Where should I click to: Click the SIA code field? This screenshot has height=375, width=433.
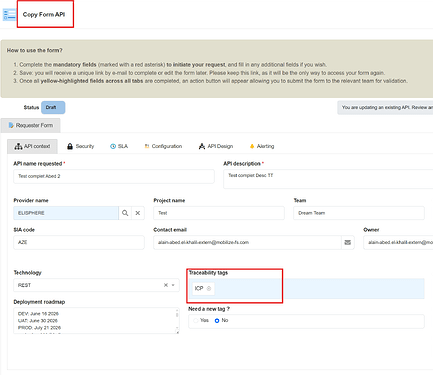tap(79, 242)
